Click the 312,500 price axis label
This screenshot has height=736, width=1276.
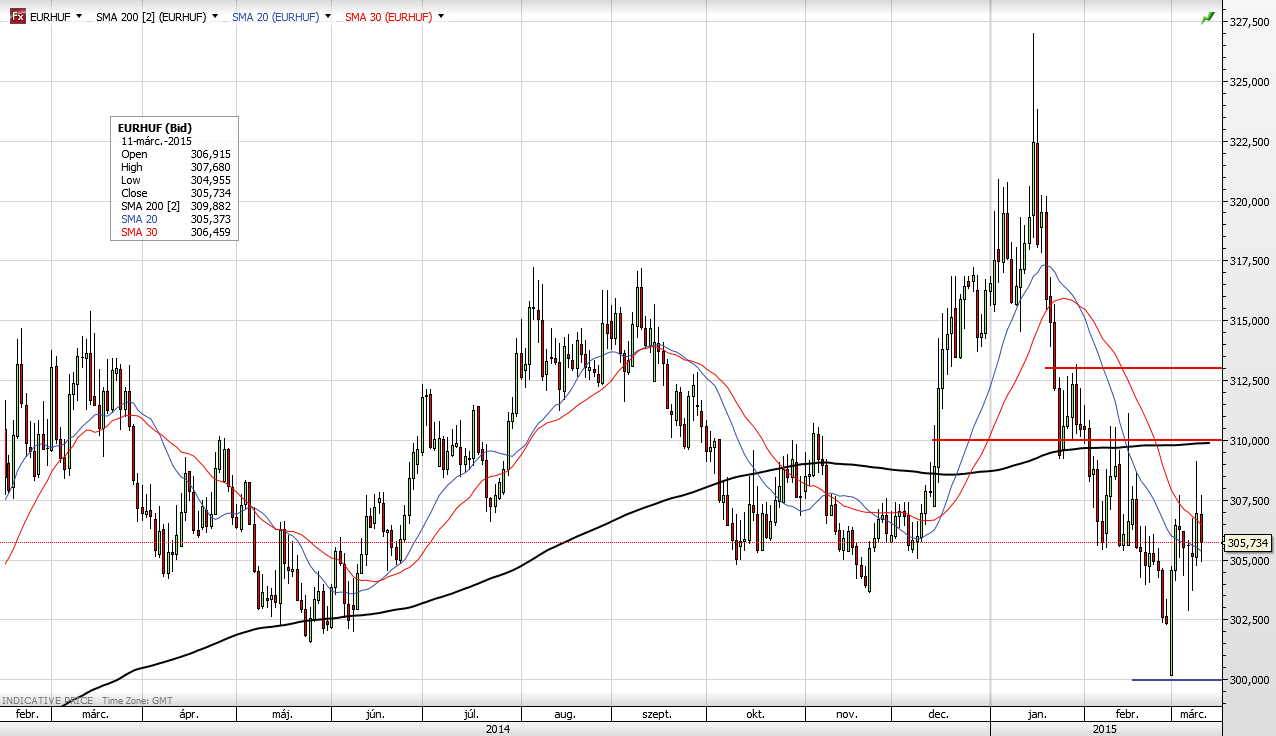coord(1250,381)
